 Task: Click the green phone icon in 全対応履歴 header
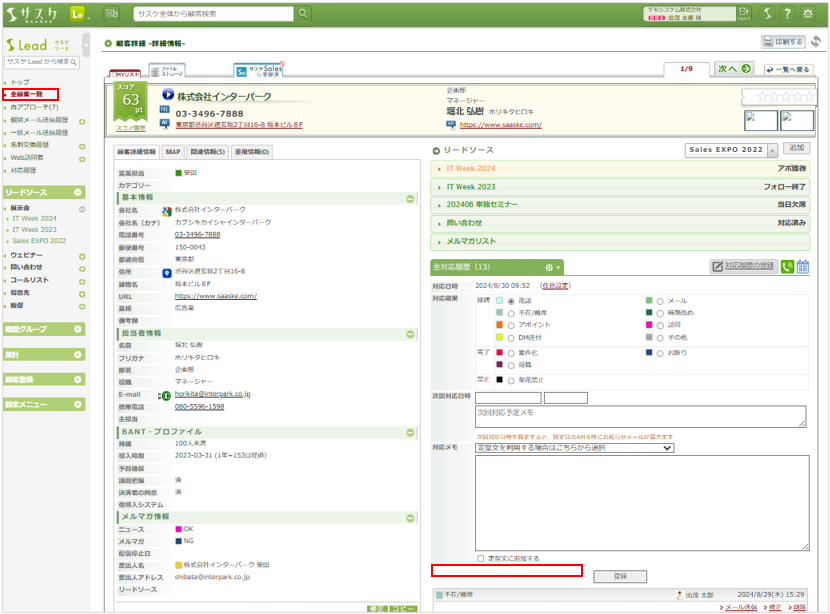pos(787,267)
